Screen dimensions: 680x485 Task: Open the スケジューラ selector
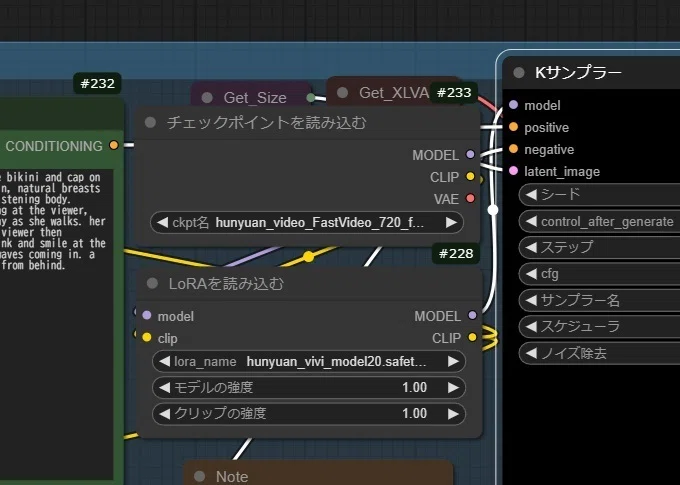point(599,326)
